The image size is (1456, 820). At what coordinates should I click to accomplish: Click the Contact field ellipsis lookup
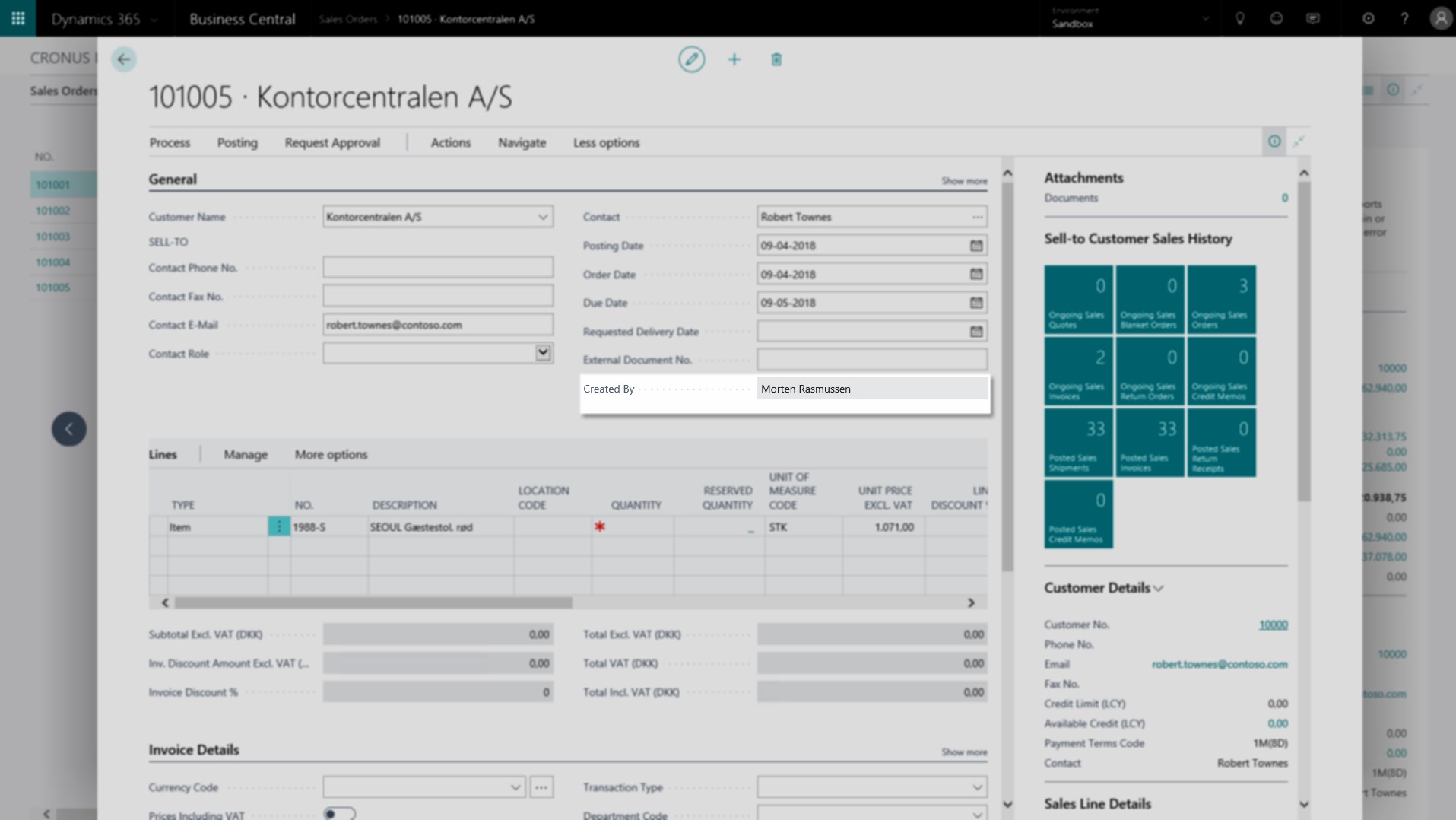977,217
